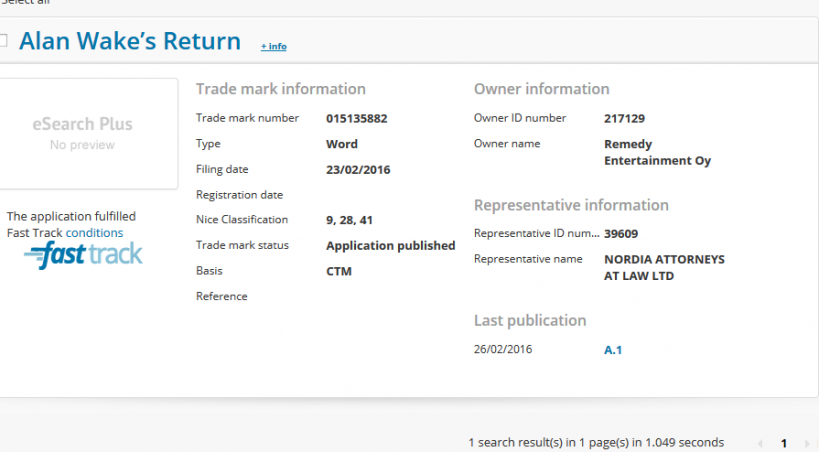This screenshot has height=452, width=819.
Task: Click the filing date 23/02/2016
Action: [x=358, y=169]
